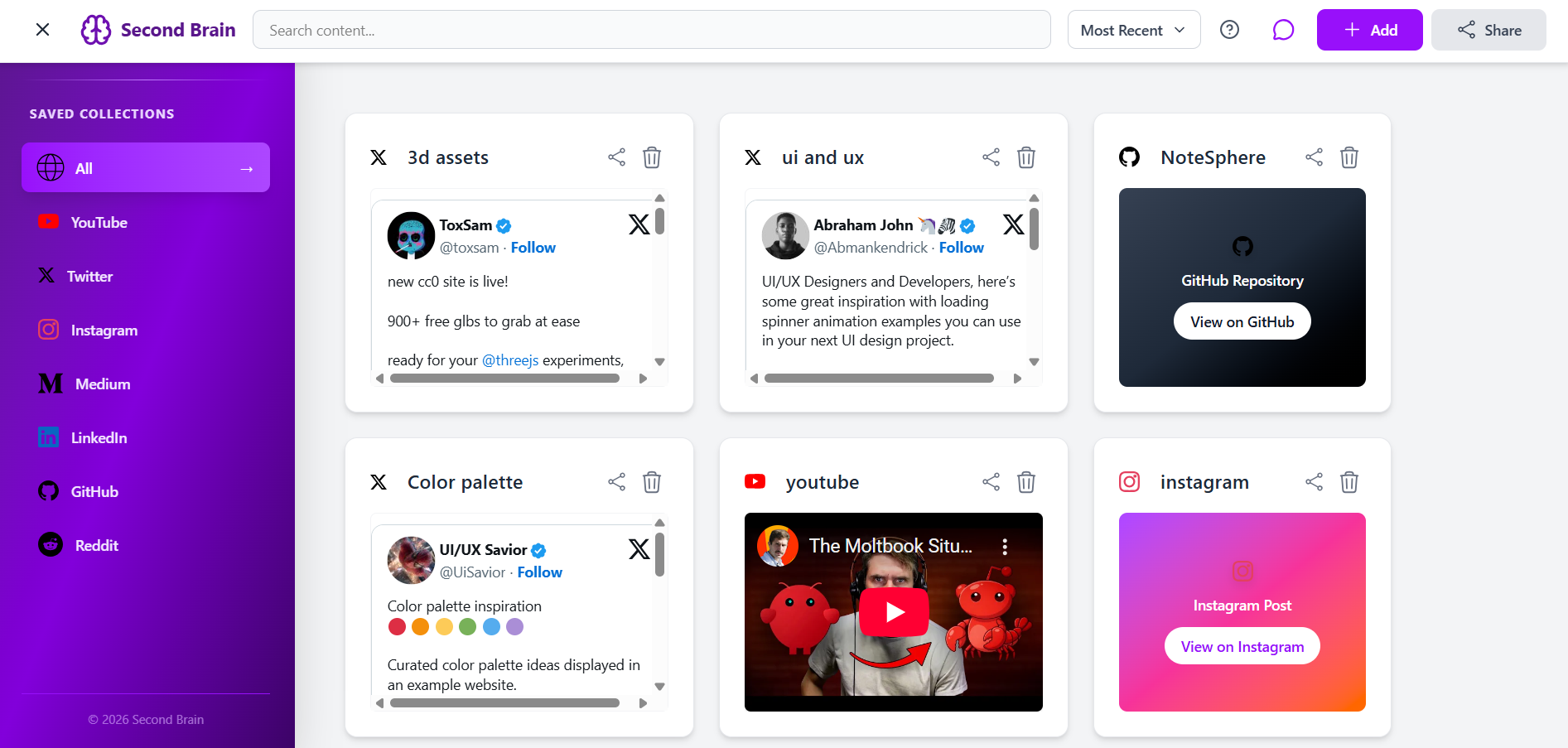
Task: Filter by GitHub collection
Action: click(x=94, y=491)
